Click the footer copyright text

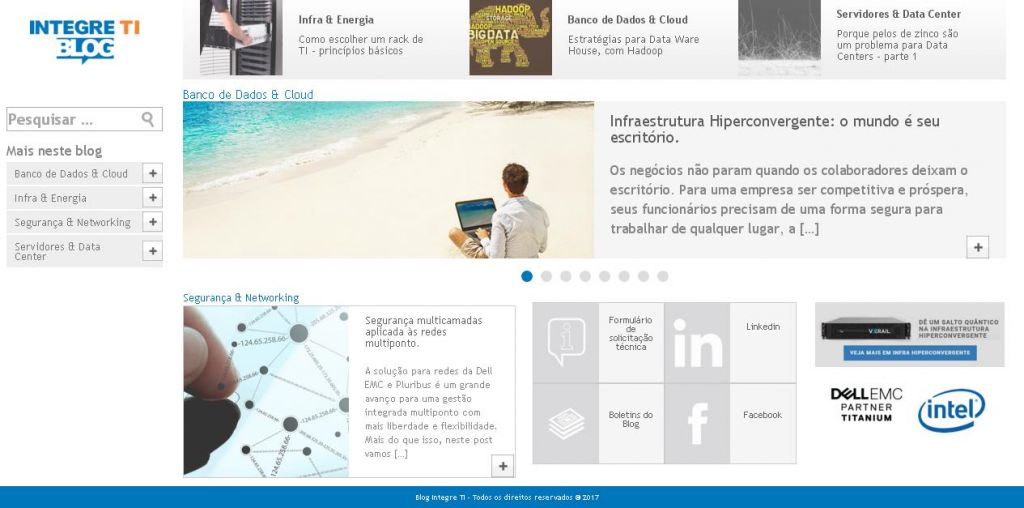tap(507, 498)
